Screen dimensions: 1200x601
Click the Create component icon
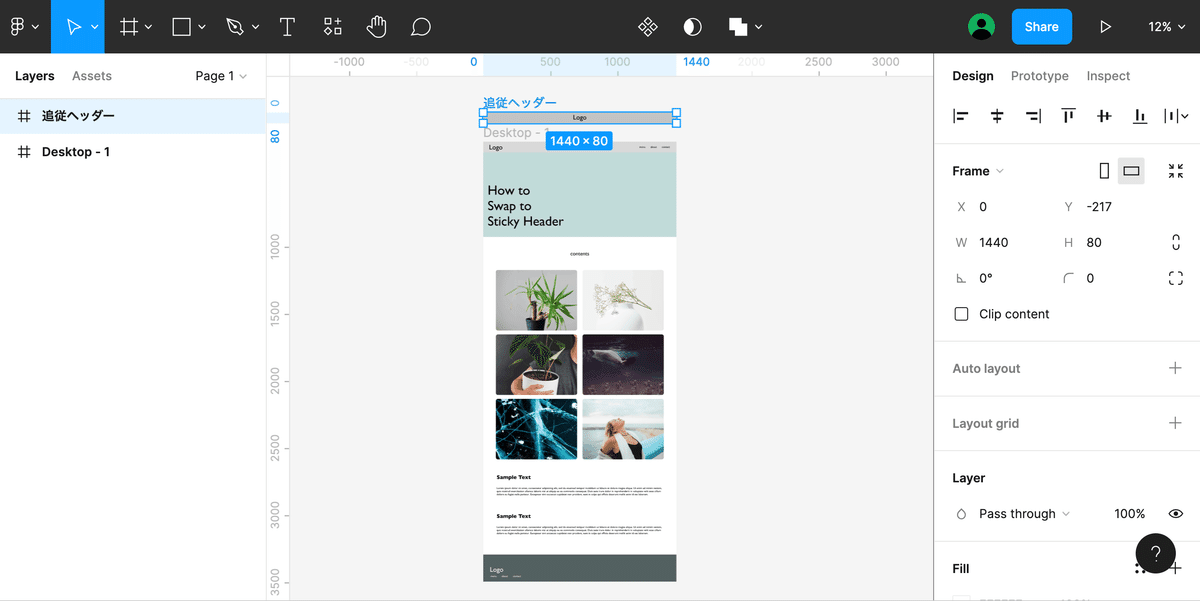[648, 27]
